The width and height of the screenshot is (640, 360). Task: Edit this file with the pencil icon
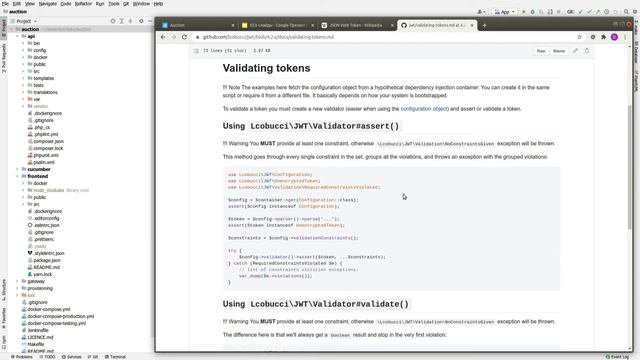coord(575,51)
